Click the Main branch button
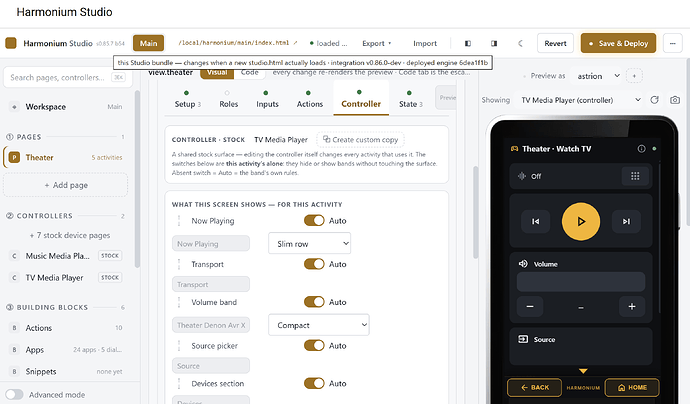The width and height of the screenshot is (690, 404). tap(148, 43)
